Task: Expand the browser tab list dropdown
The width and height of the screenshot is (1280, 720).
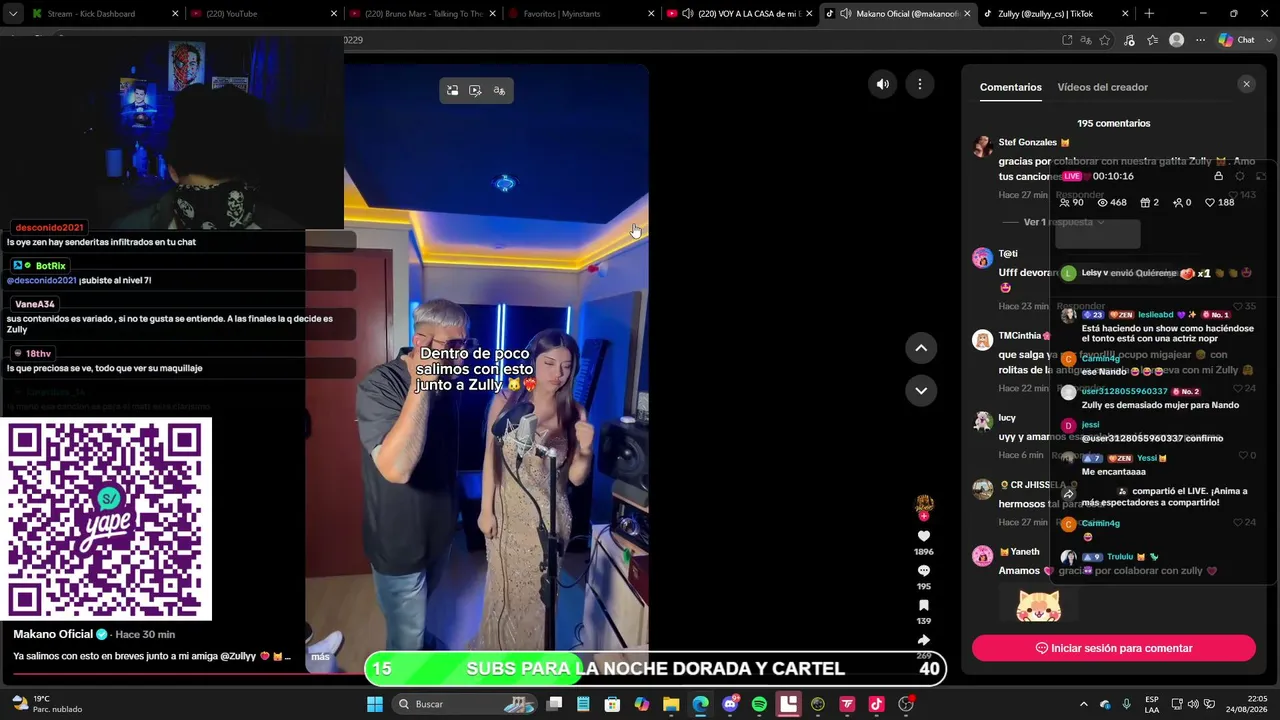Action: (x=12, y=14)
